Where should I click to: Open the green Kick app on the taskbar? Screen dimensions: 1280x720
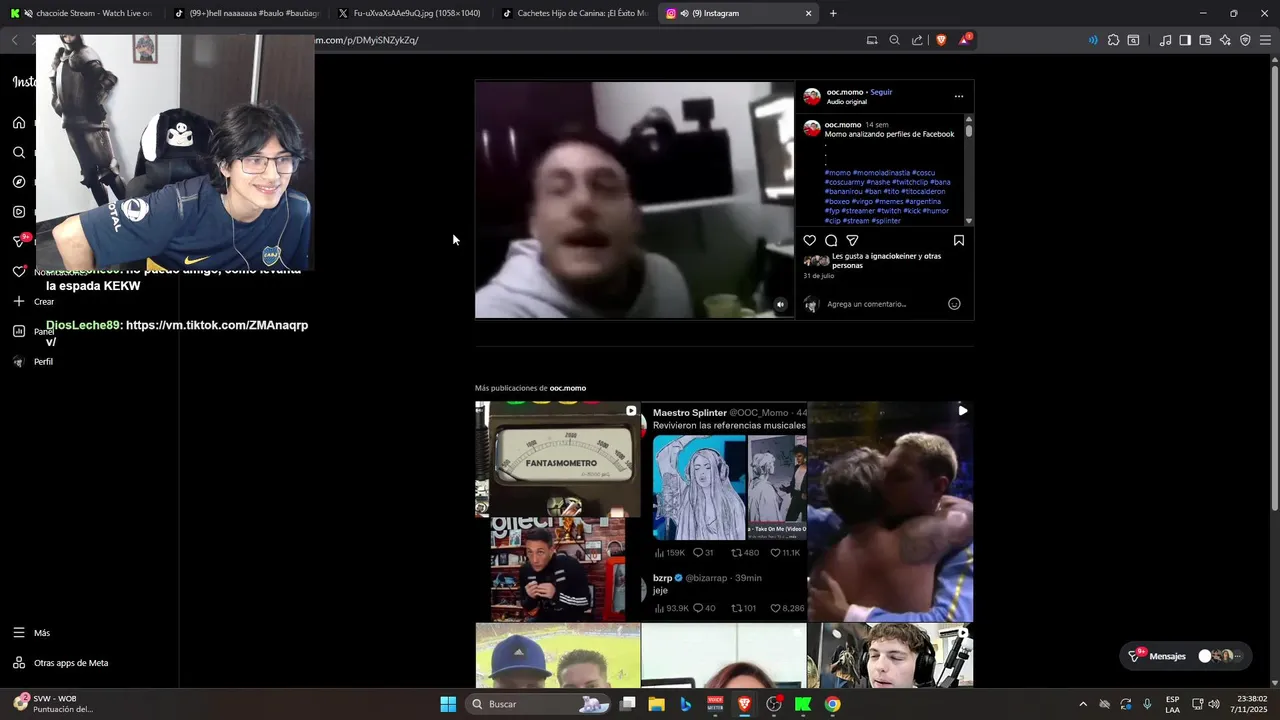803,704
